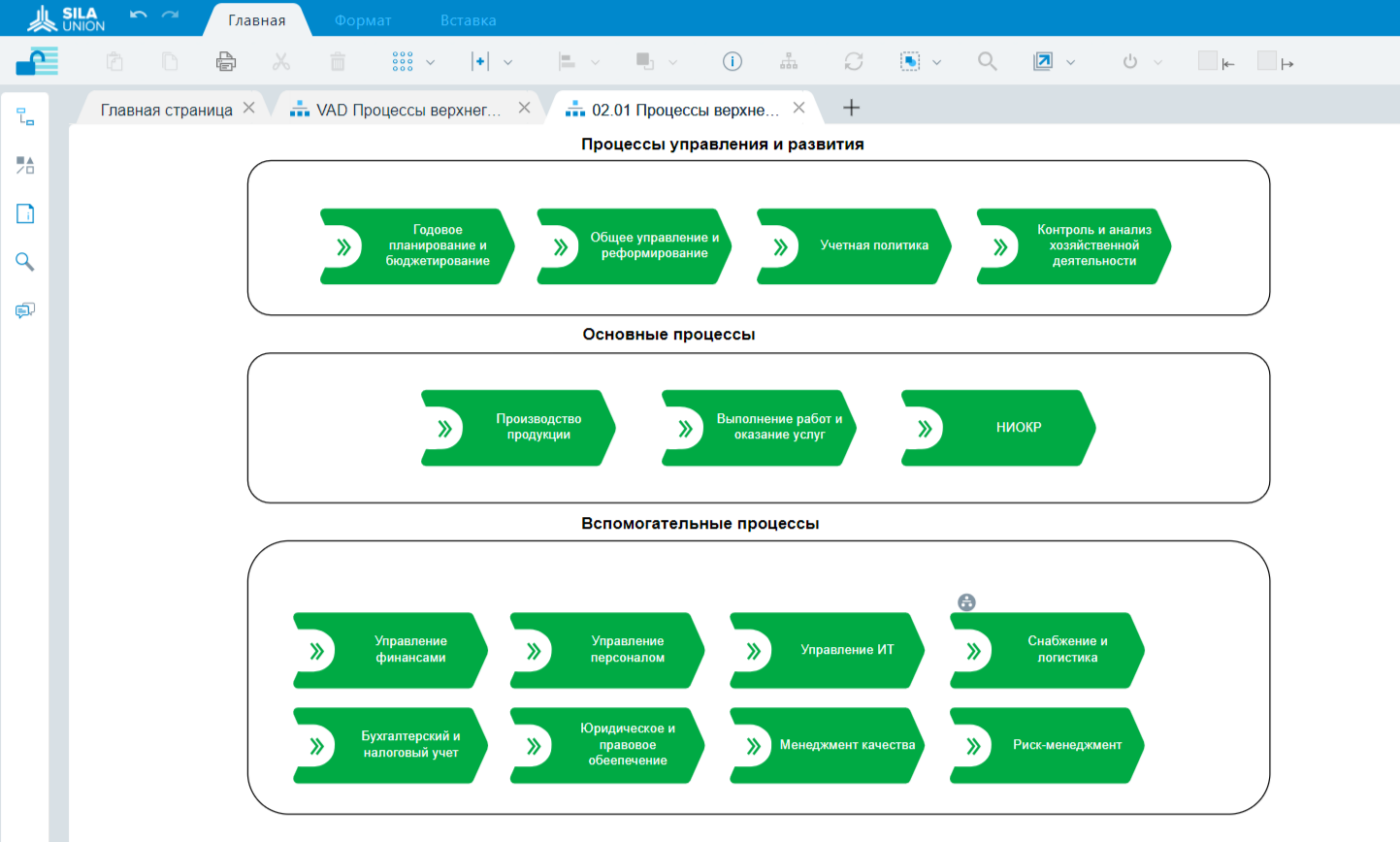The width and height of the screenshot is (1400, 842).
Task: Switch to the Вставка ribbon tab
Action: click(468, 20)
